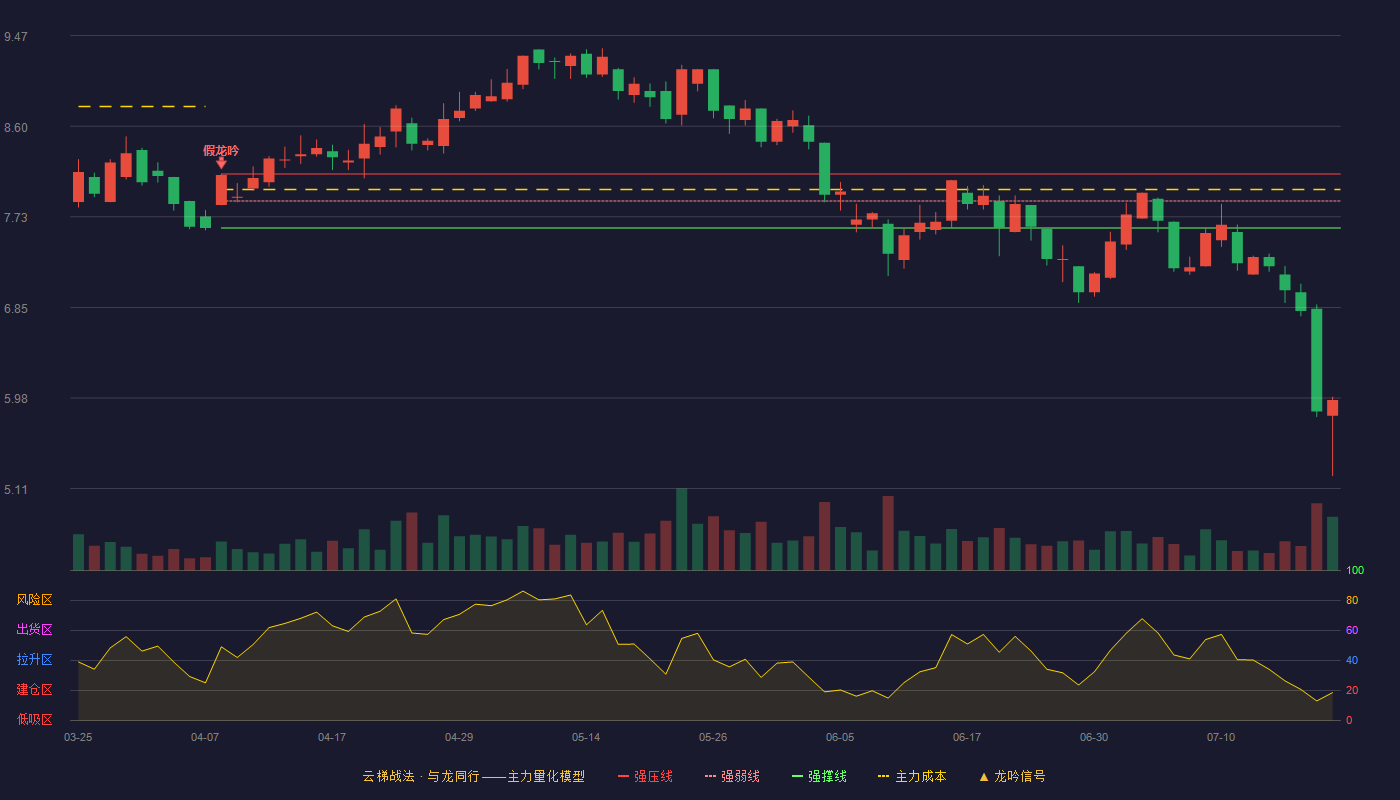Select the 60 indicator axis value
The height and width of the screenshot is (800, 1400).
tap(1352, 631)
